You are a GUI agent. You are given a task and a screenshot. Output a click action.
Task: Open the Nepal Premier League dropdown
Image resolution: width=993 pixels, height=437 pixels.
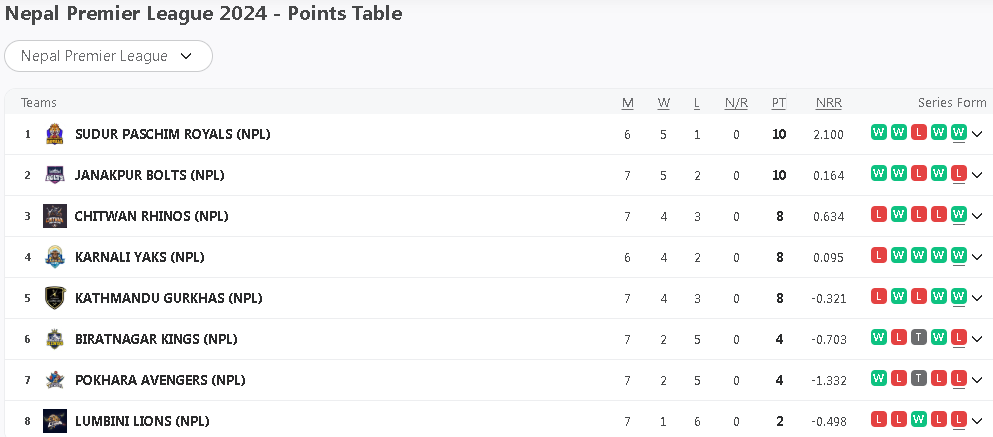point(108,56)
